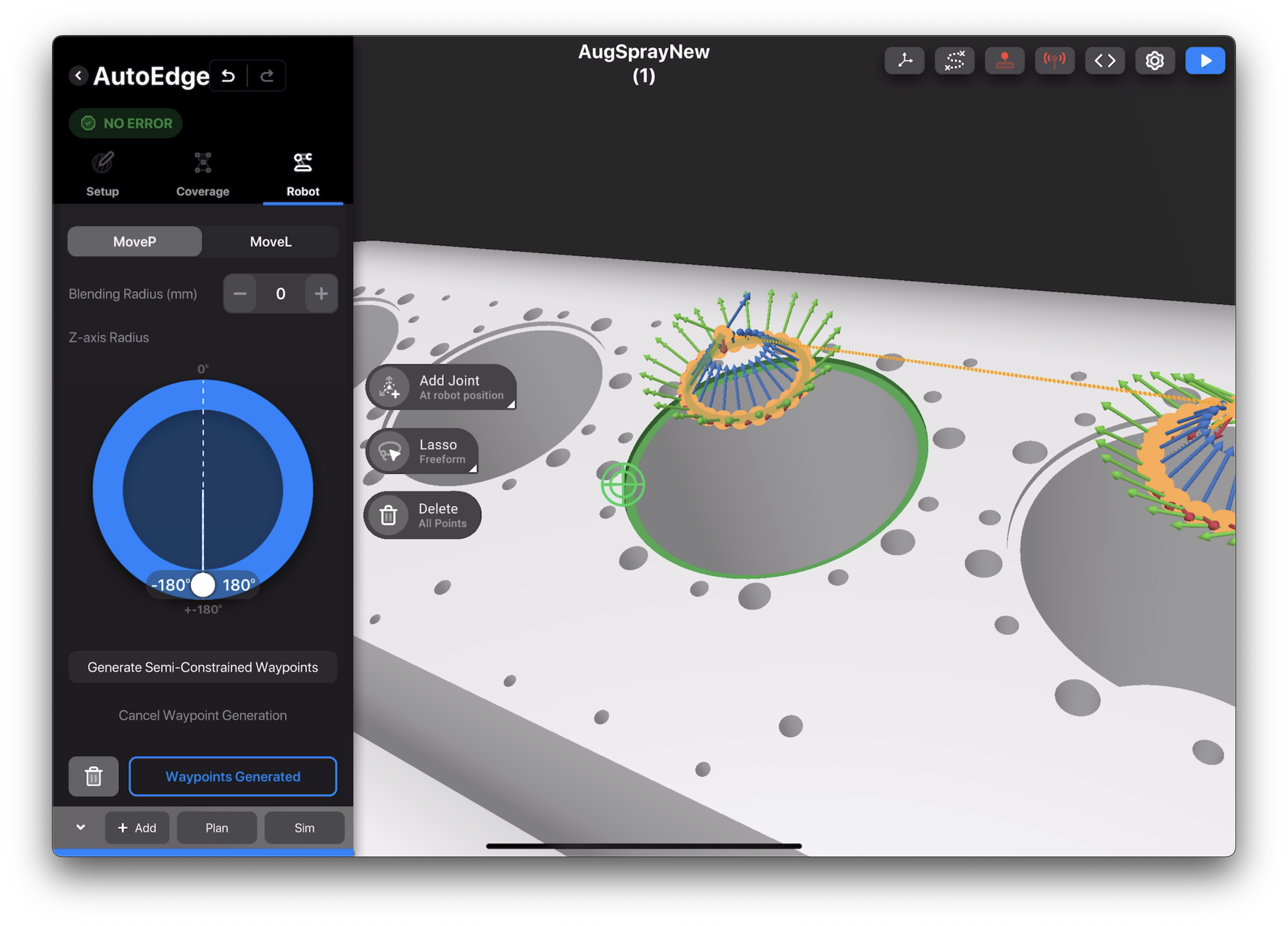Go back using the arrow beside AutoEdge

[78, 75]
